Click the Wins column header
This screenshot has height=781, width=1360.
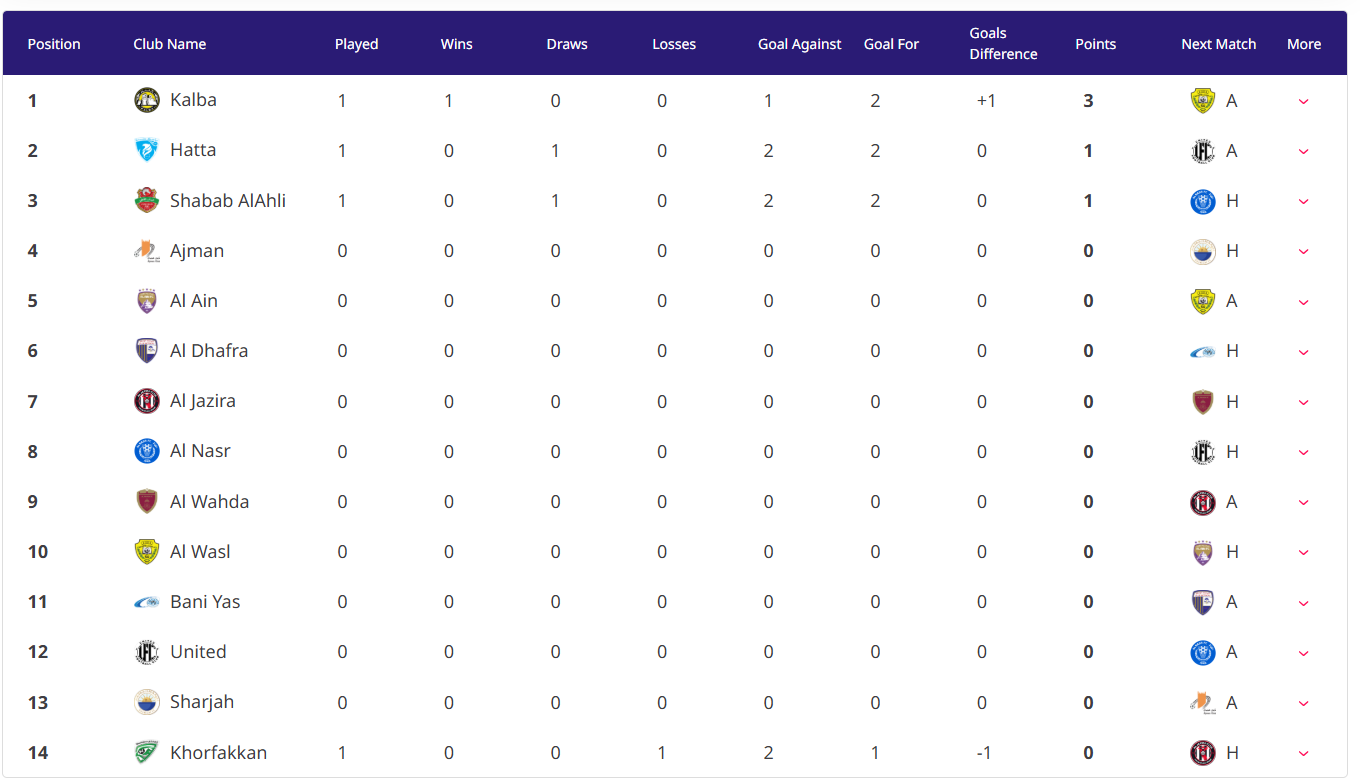point(457,44)
